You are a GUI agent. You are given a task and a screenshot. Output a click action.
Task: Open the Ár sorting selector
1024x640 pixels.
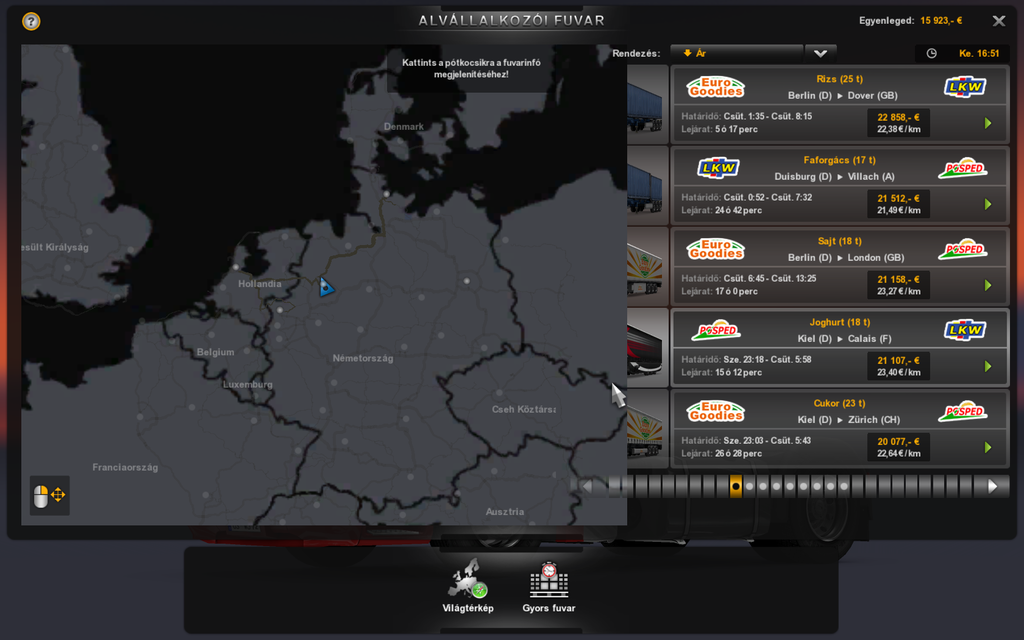737,52
